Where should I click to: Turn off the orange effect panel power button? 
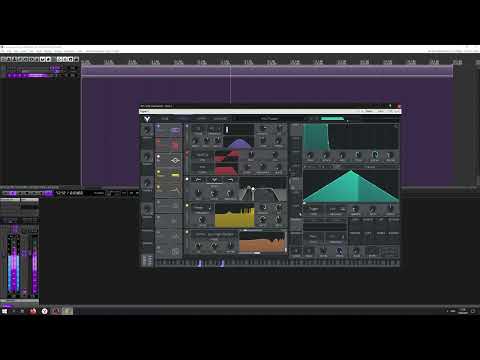[187, 232]
